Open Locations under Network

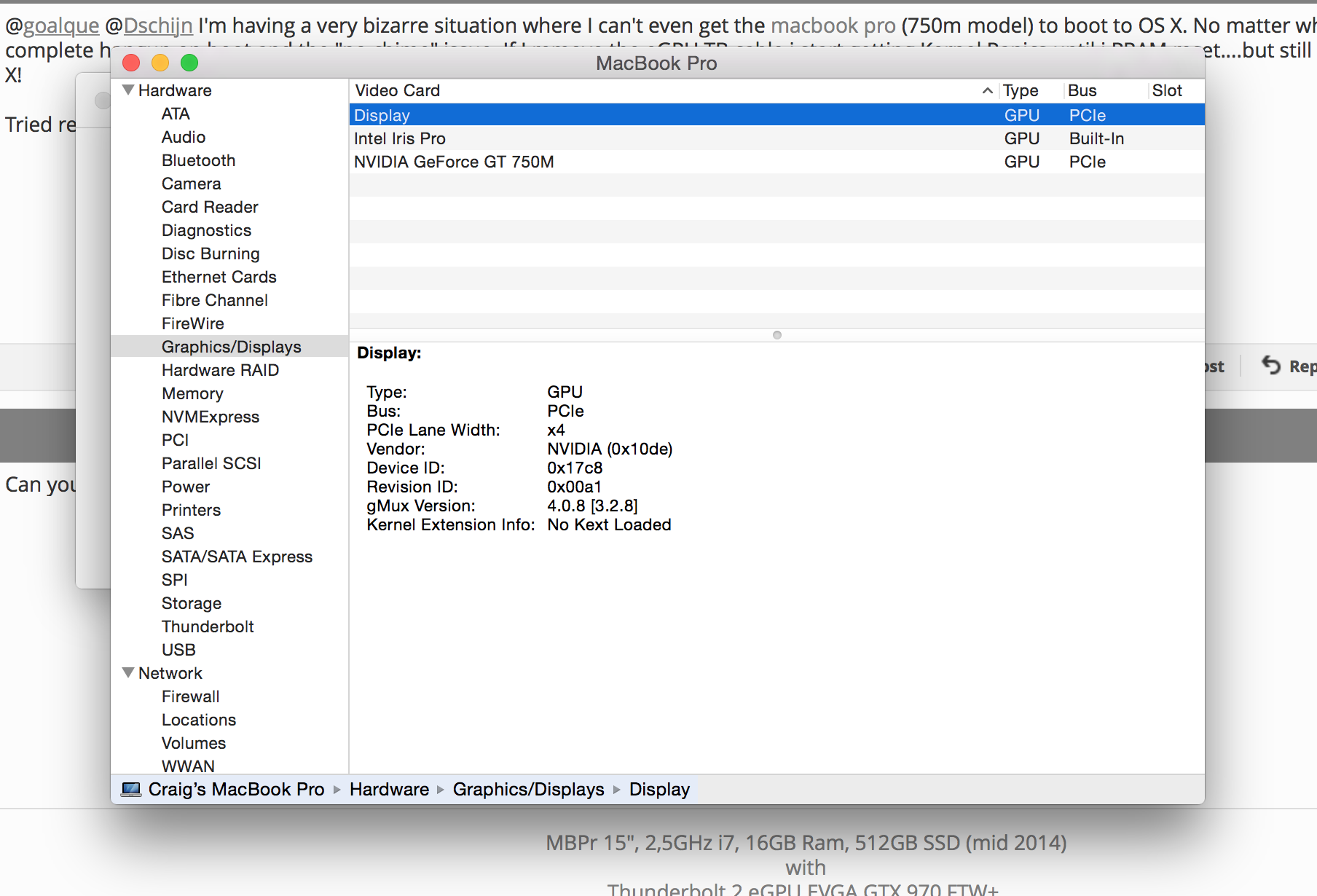point(199,720)
